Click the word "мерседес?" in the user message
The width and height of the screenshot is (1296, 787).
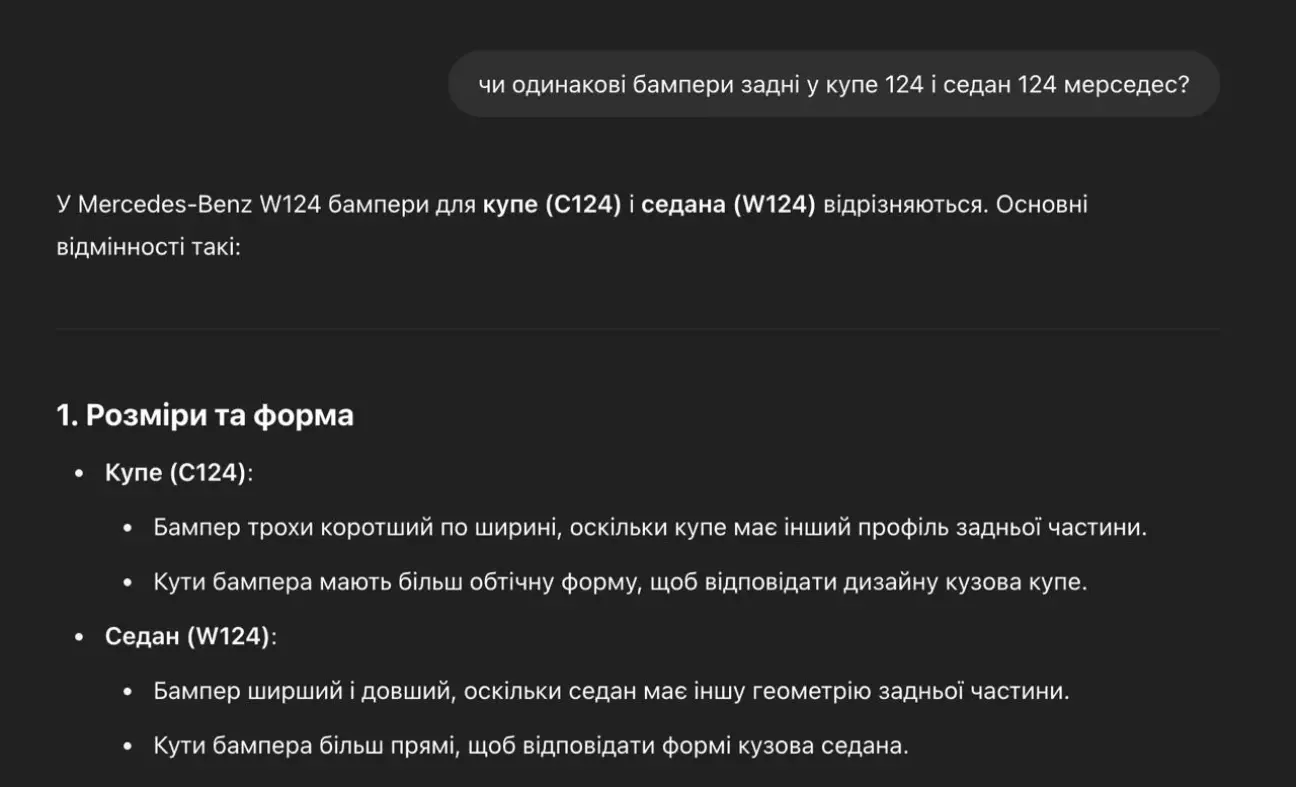(1127, 85)
